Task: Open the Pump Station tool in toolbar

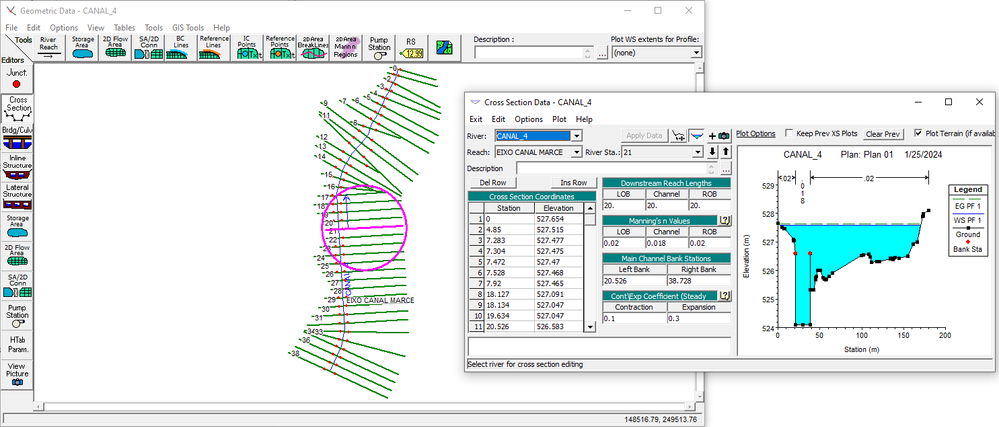Action: (379, 48)
